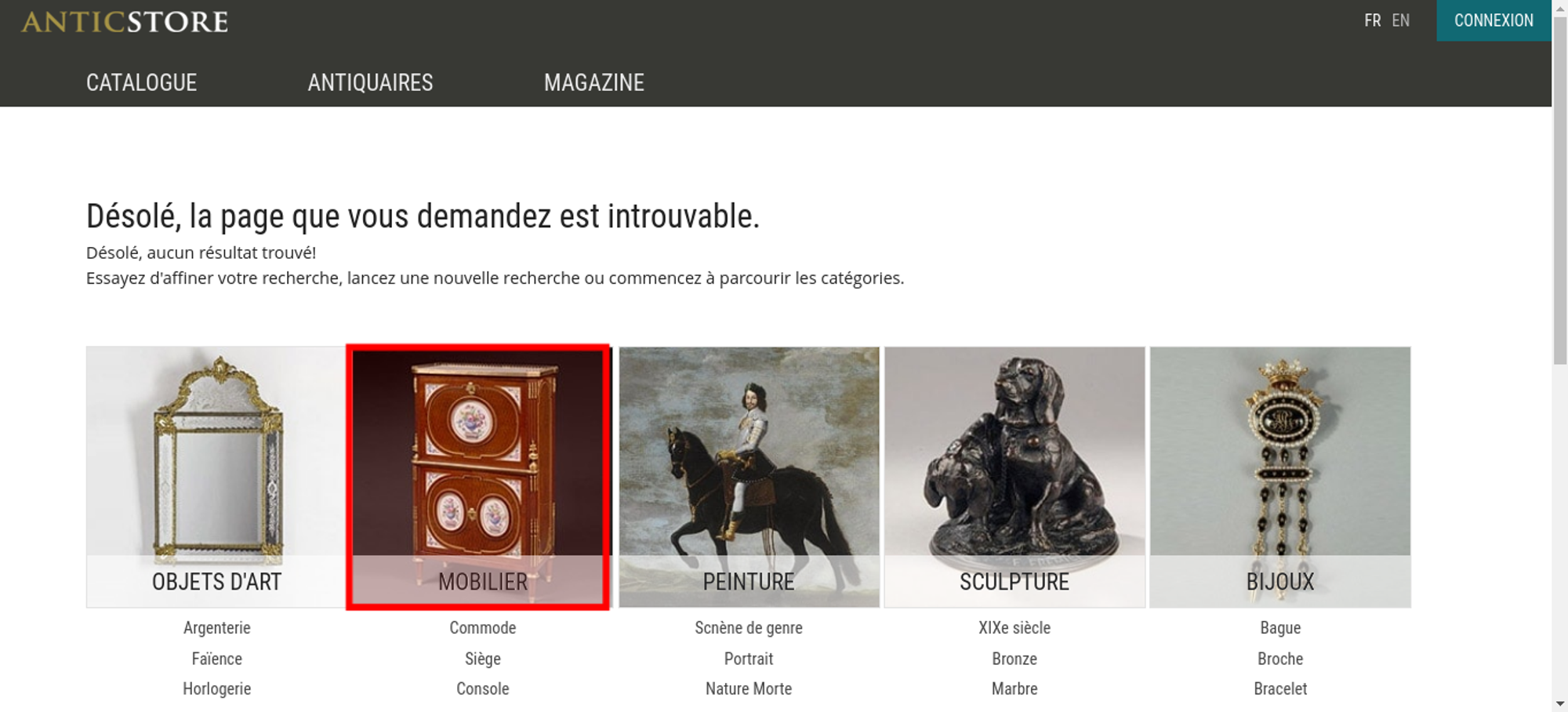Open the Peinture horseman thumbnail
Screen dimensions: 1568x712
pyautogui.click(x=749, y=477)
